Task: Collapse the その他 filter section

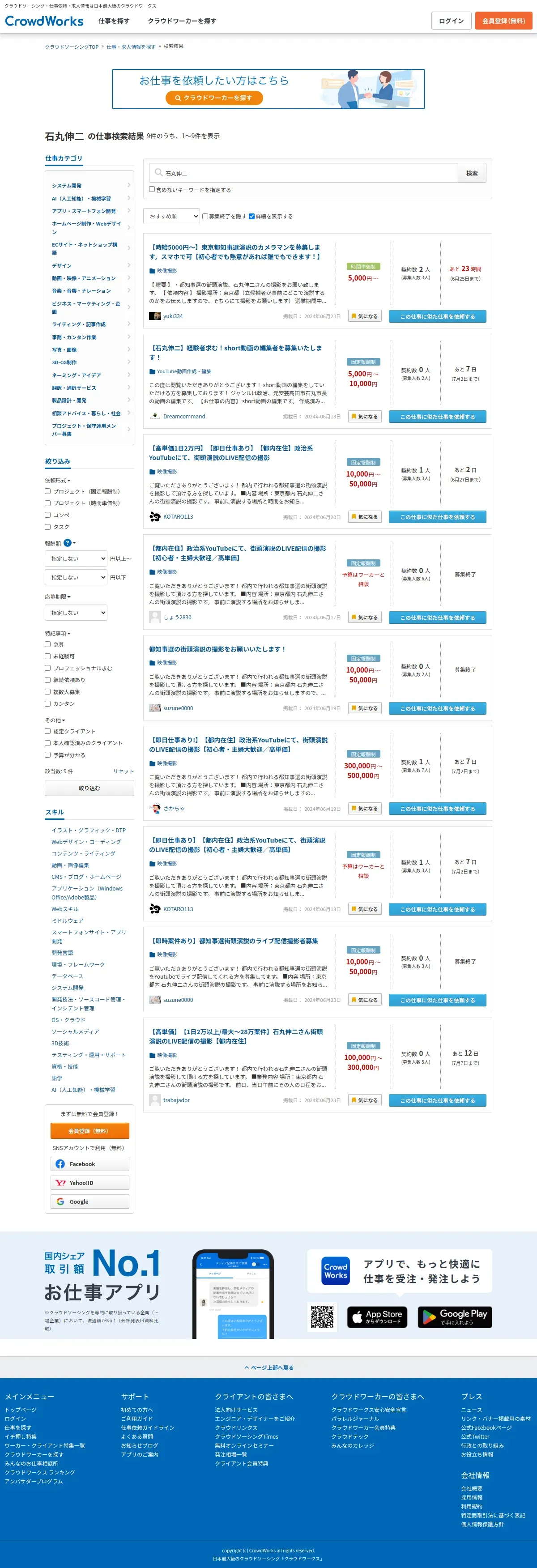Action: click(55, 720)
